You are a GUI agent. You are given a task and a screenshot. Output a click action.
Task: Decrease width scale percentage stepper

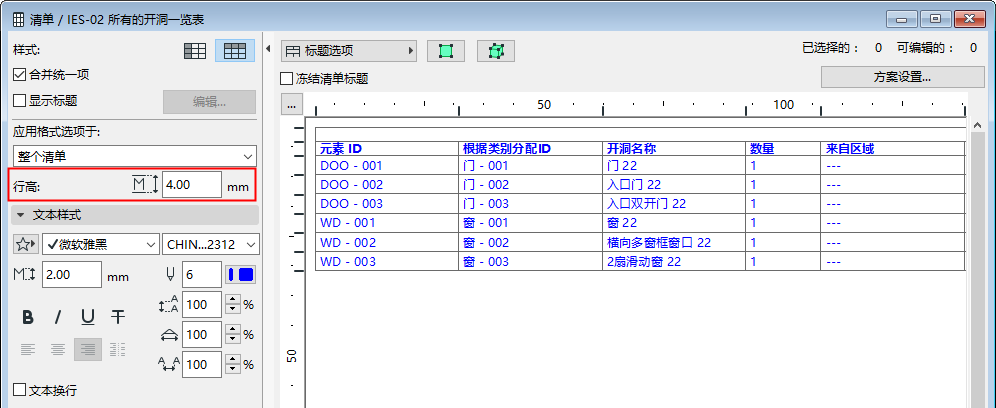(x=234, y=339)
